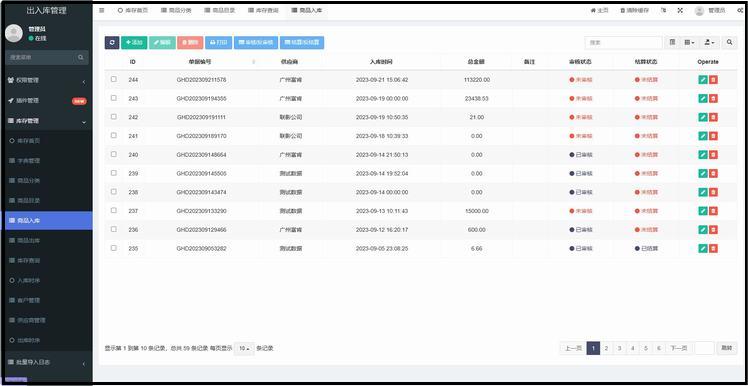Click the green 添加 add button

[134, 42]
